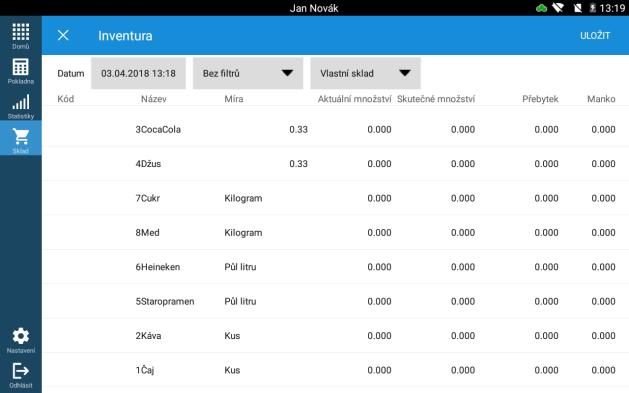Expand the Vlastní sklad dropdown
Screen dimensions: 629x393
point(365,73)
